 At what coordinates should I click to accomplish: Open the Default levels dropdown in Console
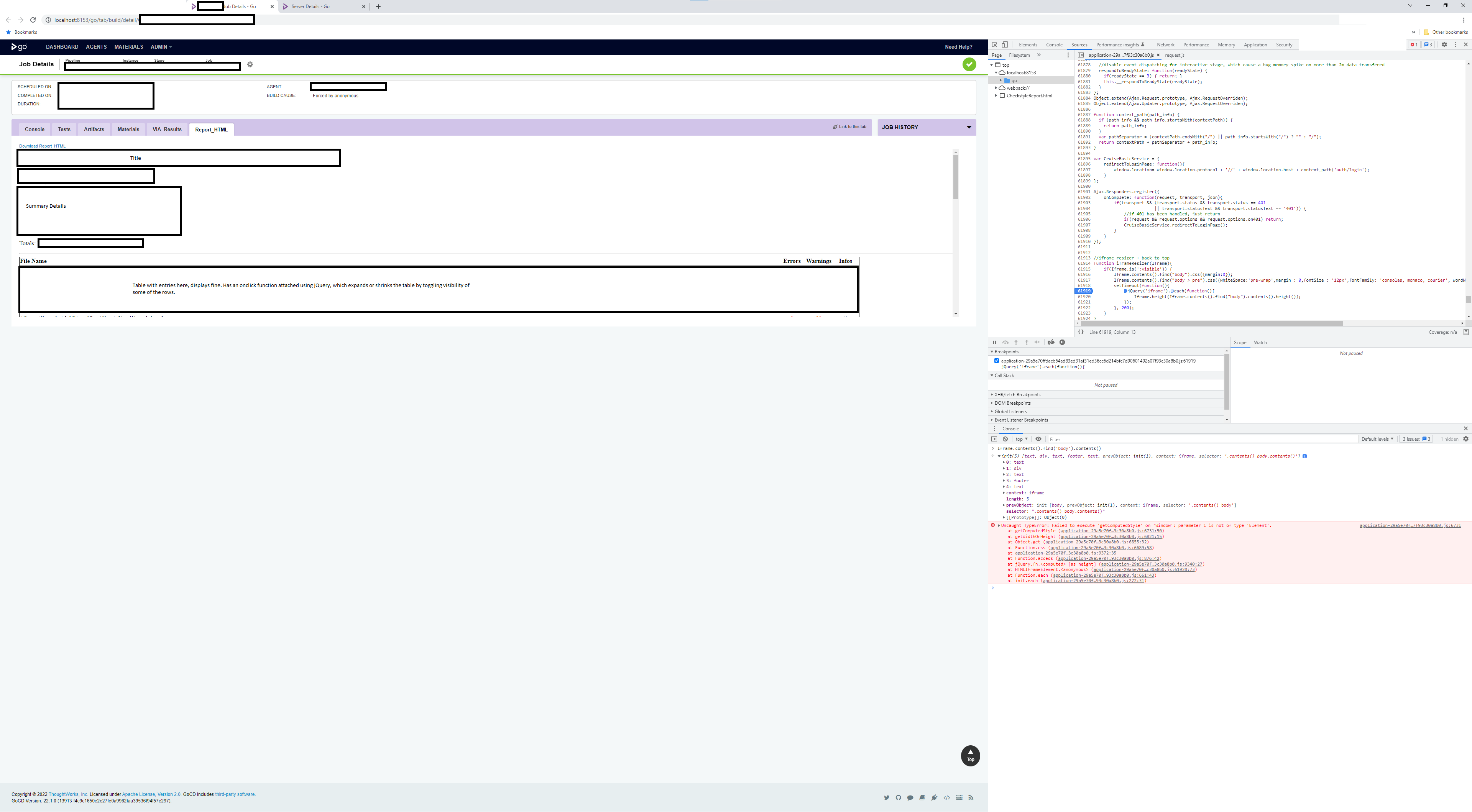tap(1377, 439)
